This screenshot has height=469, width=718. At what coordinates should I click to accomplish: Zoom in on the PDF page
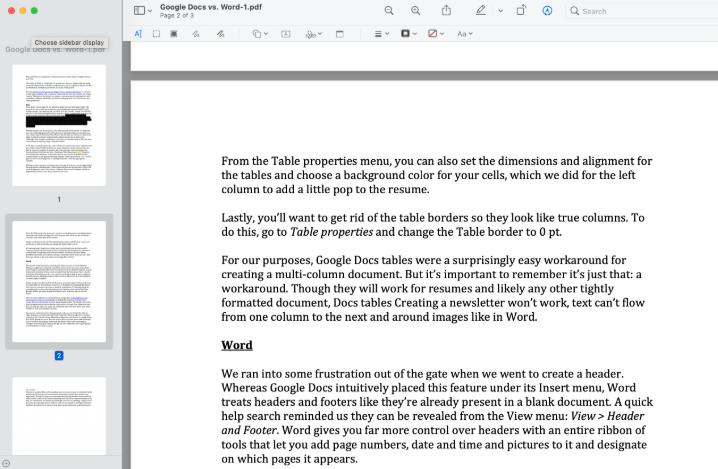coord(415,11)
